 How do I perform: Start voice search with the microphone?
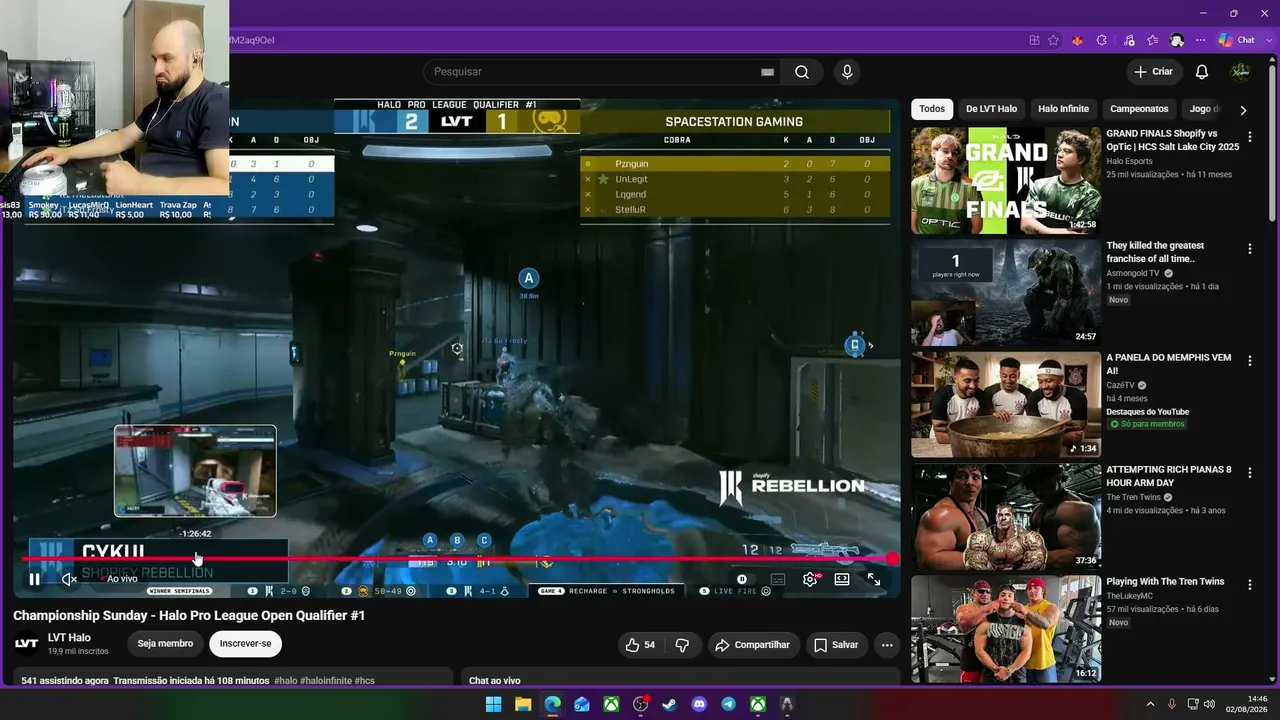(847, 72)
